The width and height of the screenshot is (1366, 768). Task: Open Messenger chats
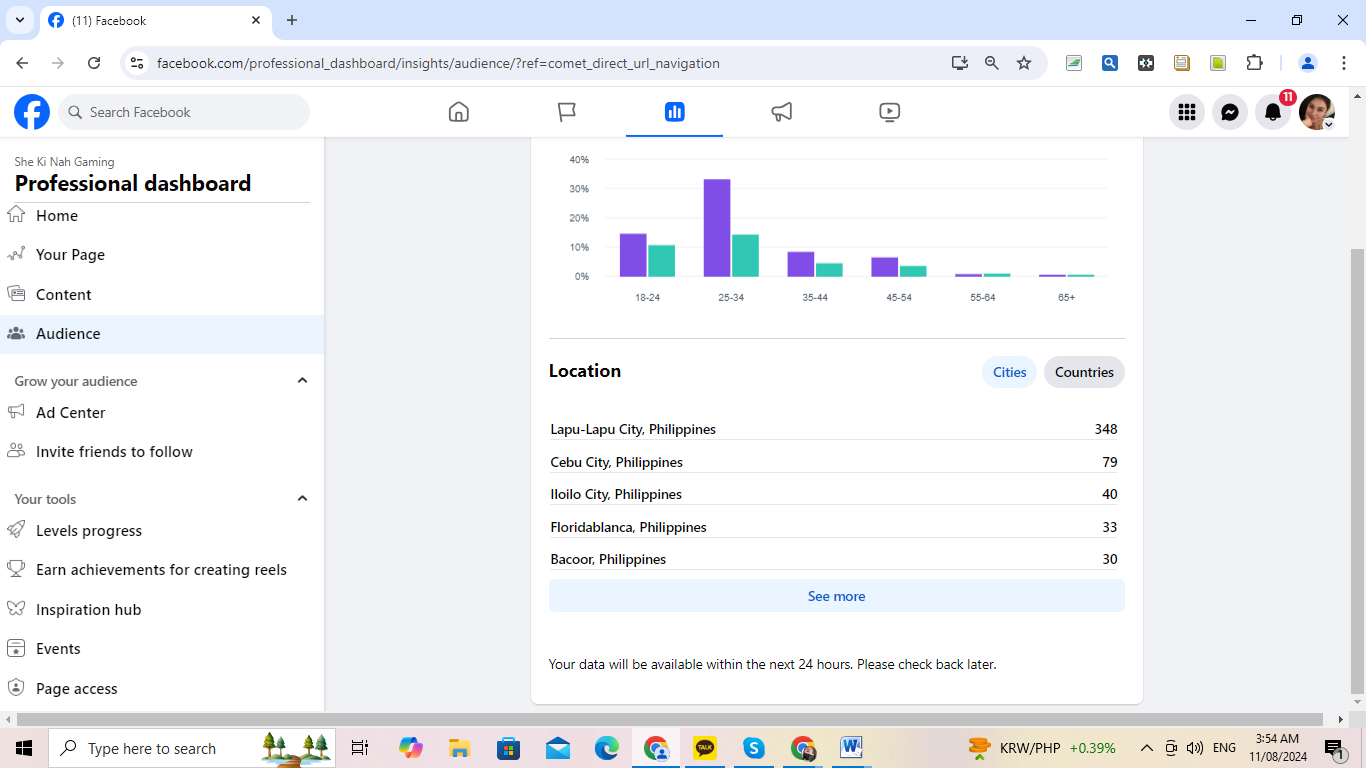(1230, 112)
